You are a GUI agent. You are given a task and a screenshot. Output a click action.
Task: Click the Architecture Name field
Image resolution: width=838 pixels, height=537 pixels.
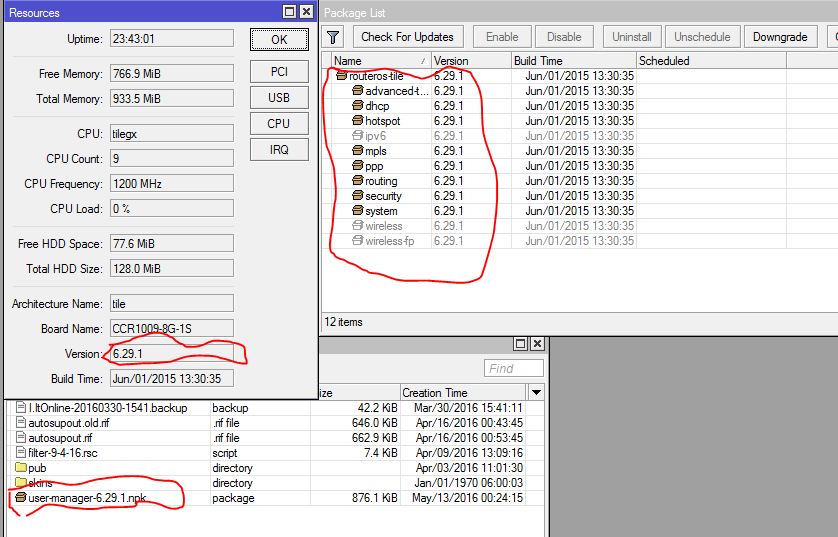click(x=172, y=303)
